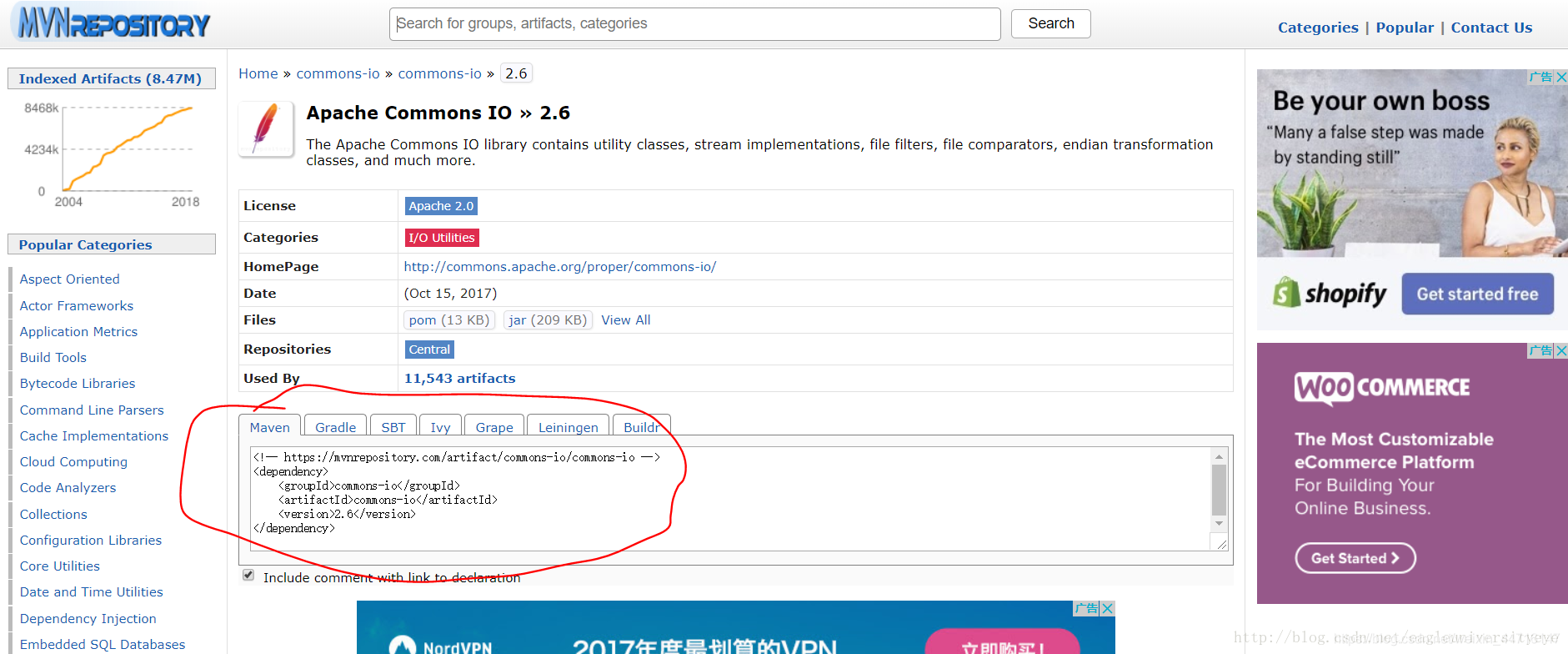Screen dimensions: 1568x654
Task: Click the Indexed Artifacts growth chart
Action: (113, 155)
